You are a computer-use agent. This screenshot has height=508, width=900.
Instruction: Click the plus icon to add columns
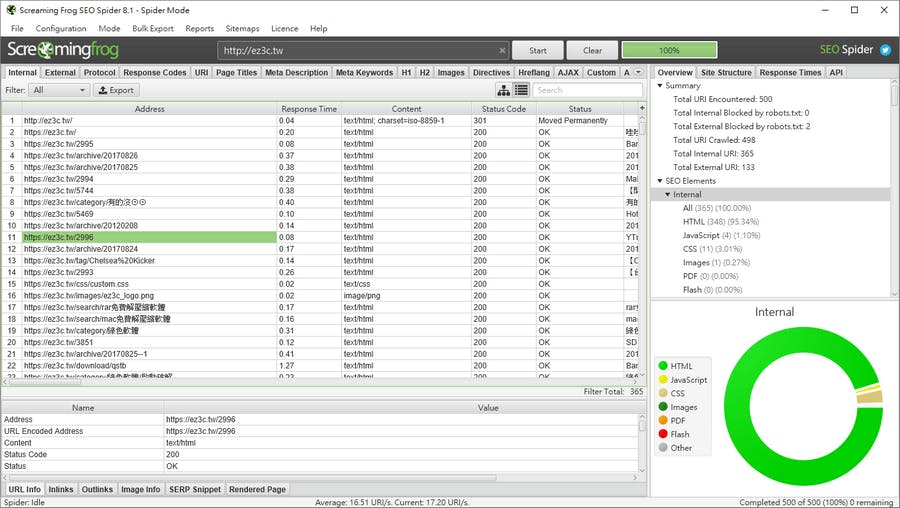640,108
